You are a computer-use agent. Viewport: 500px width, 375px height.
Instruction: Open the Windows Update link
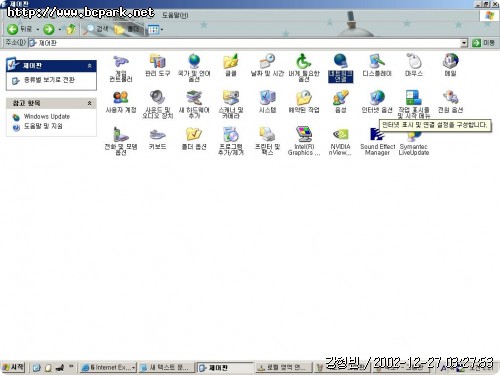click(x=47, y=116)
